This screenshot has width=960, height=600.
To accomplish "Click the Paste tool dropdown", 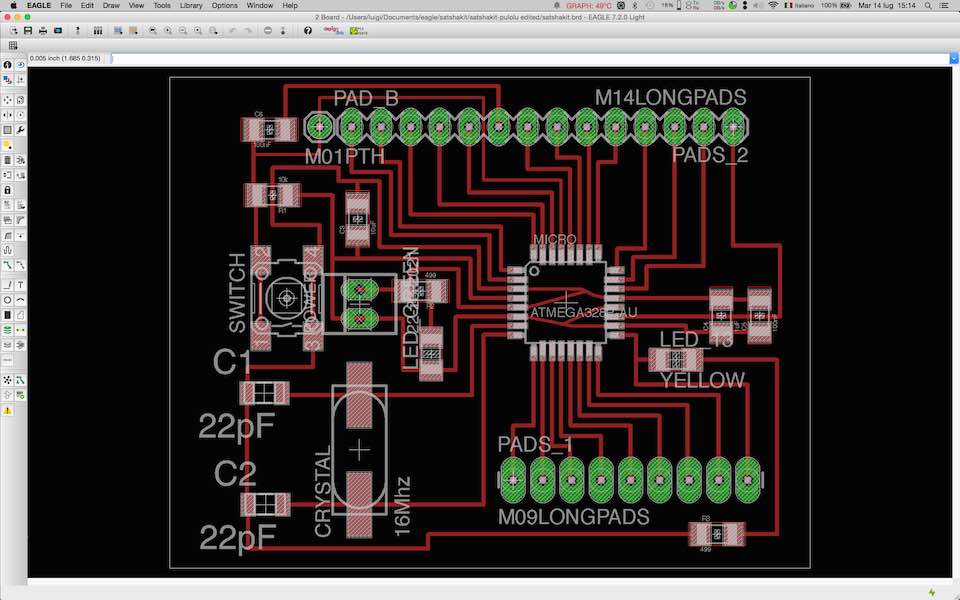I will click(x=9, y=145).
